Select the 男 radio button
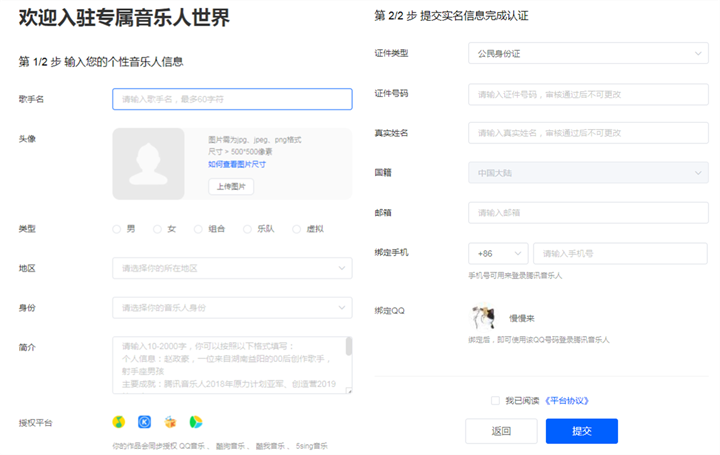This screenshot has height=455, width=720. [x=117, y=229]
